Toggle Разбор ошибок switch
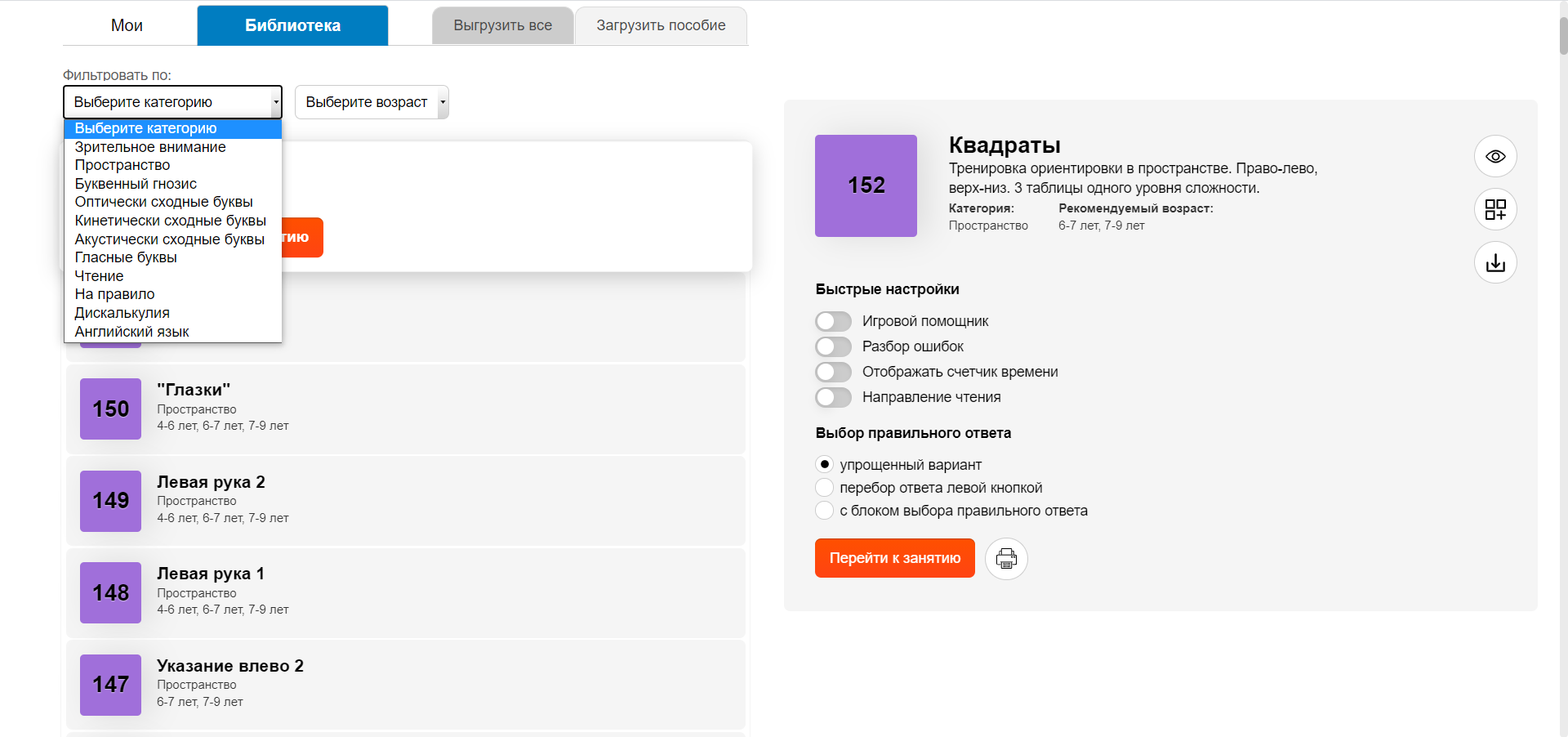This screenshot has height=737, width=1568. point(833,346)
